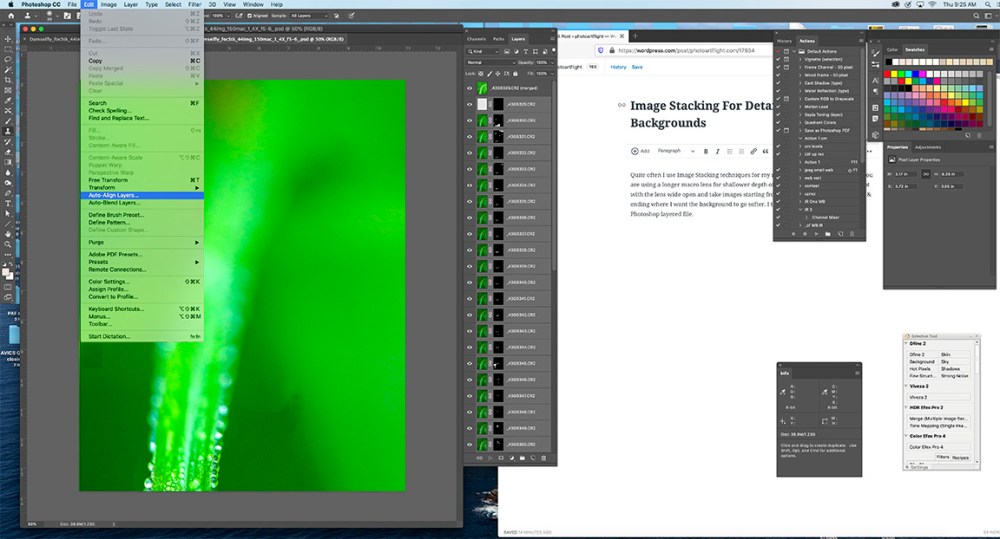Viewport: 1000px width, 539px height.
Task: Hide the topmost merged layer using eye icon
Action: [x=470, y=88]
